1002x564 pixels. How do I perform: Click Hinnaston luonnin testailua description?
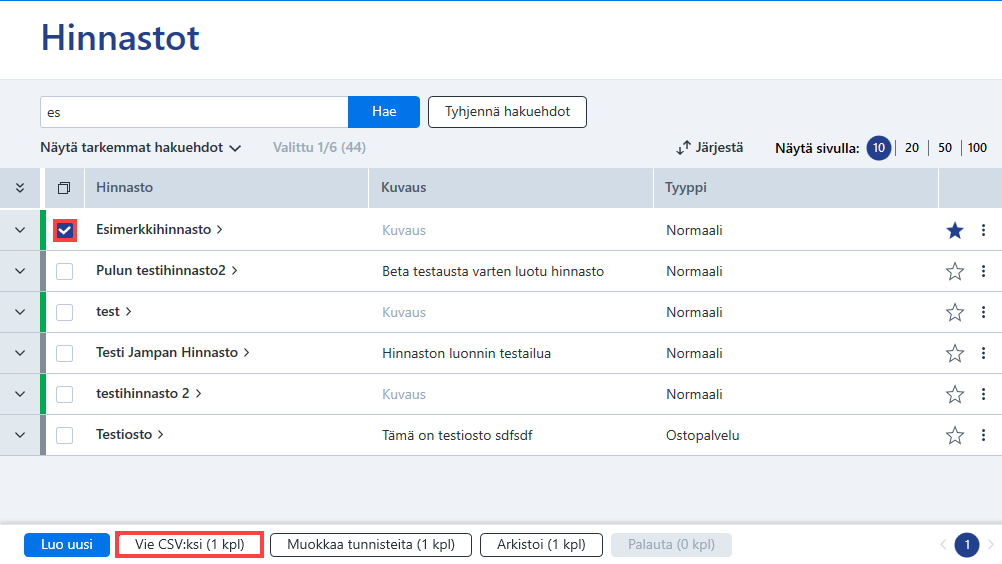click(x=466, y=353)
